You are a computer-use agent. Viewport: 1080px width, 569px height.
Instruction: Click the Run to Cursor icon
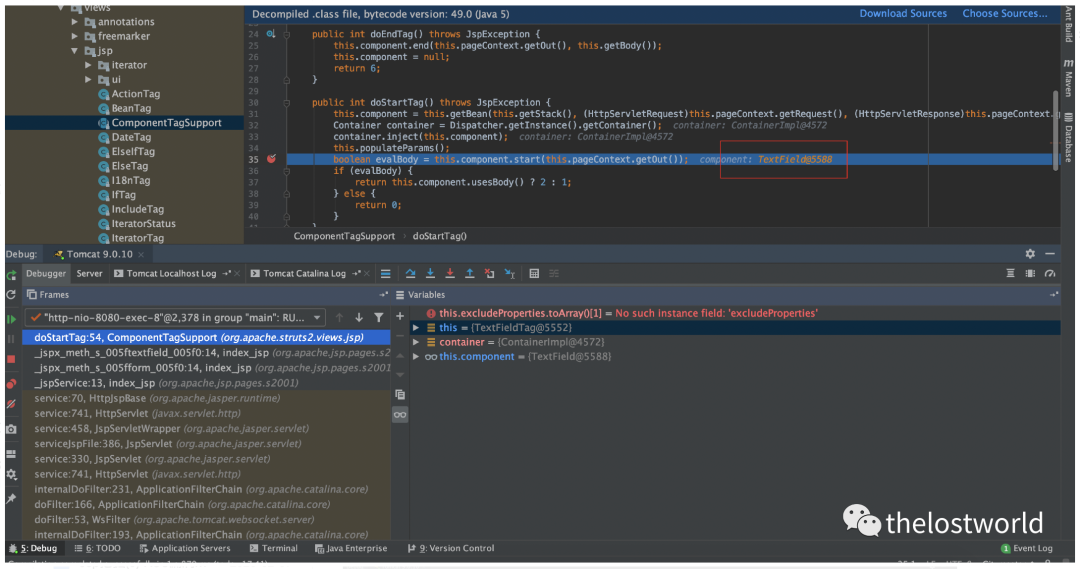(x=510, y=273)
